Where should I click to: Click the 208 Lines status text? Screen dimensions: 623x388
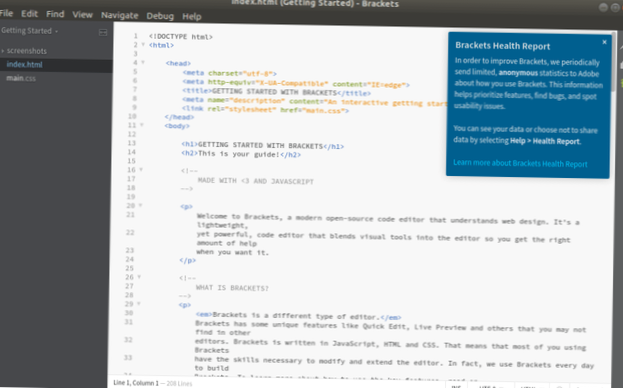pos(179,383)
